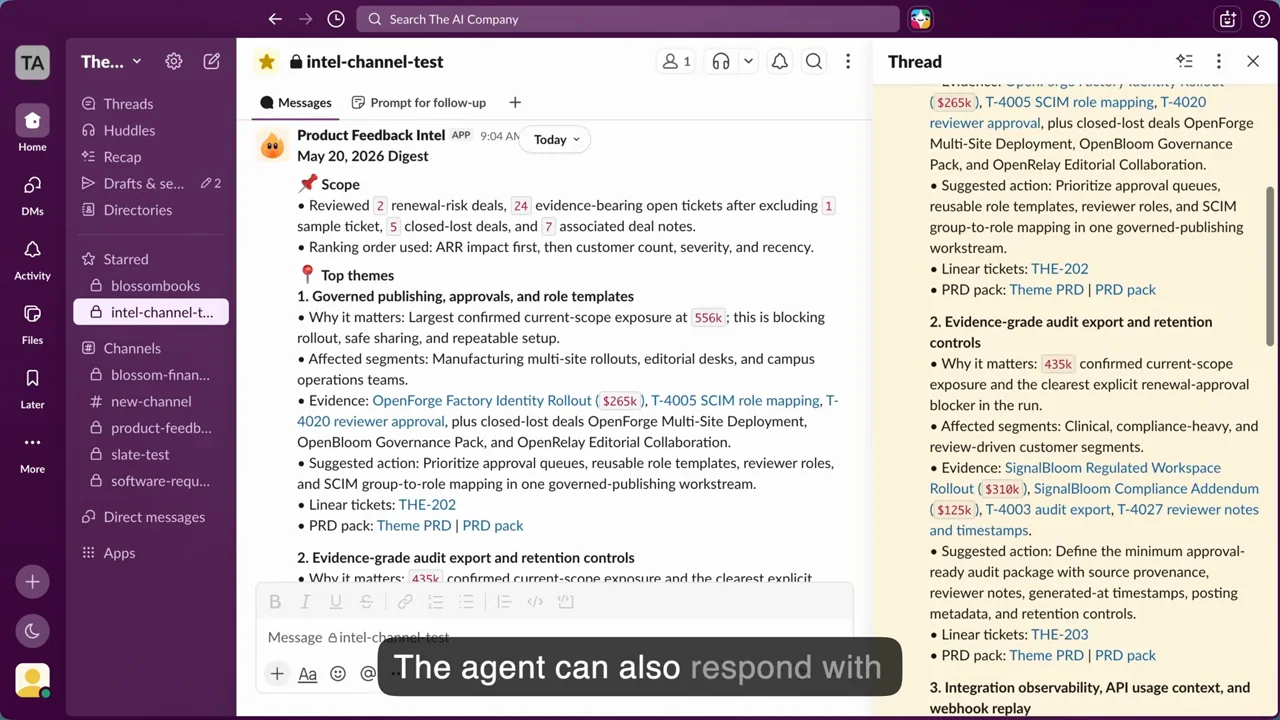Image resolution: width=1280 pixels, height=720 pixels.
Task: Open huddle options dropdown arrow
Action: click(x=748, y=62)
